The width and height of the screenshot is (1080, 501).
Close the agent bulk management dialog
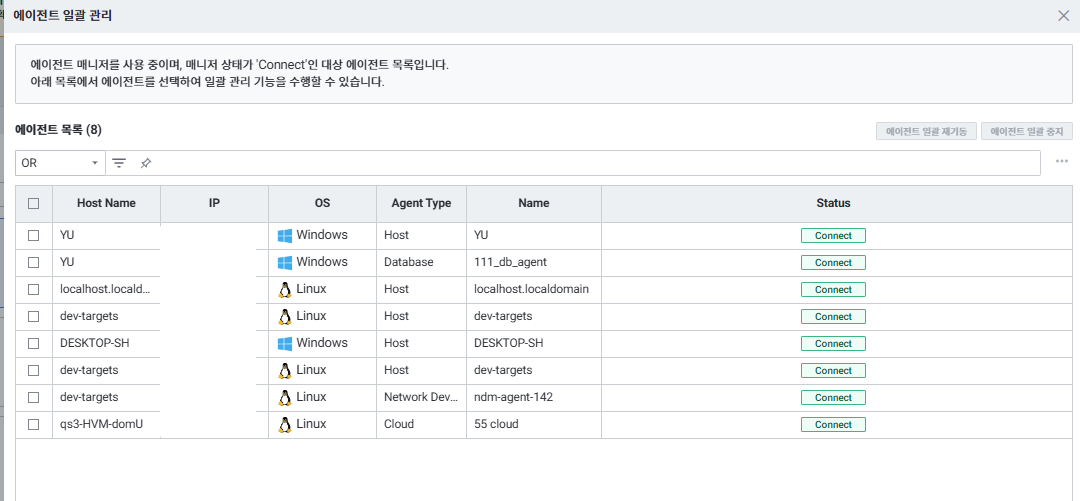click(1063, 16)
